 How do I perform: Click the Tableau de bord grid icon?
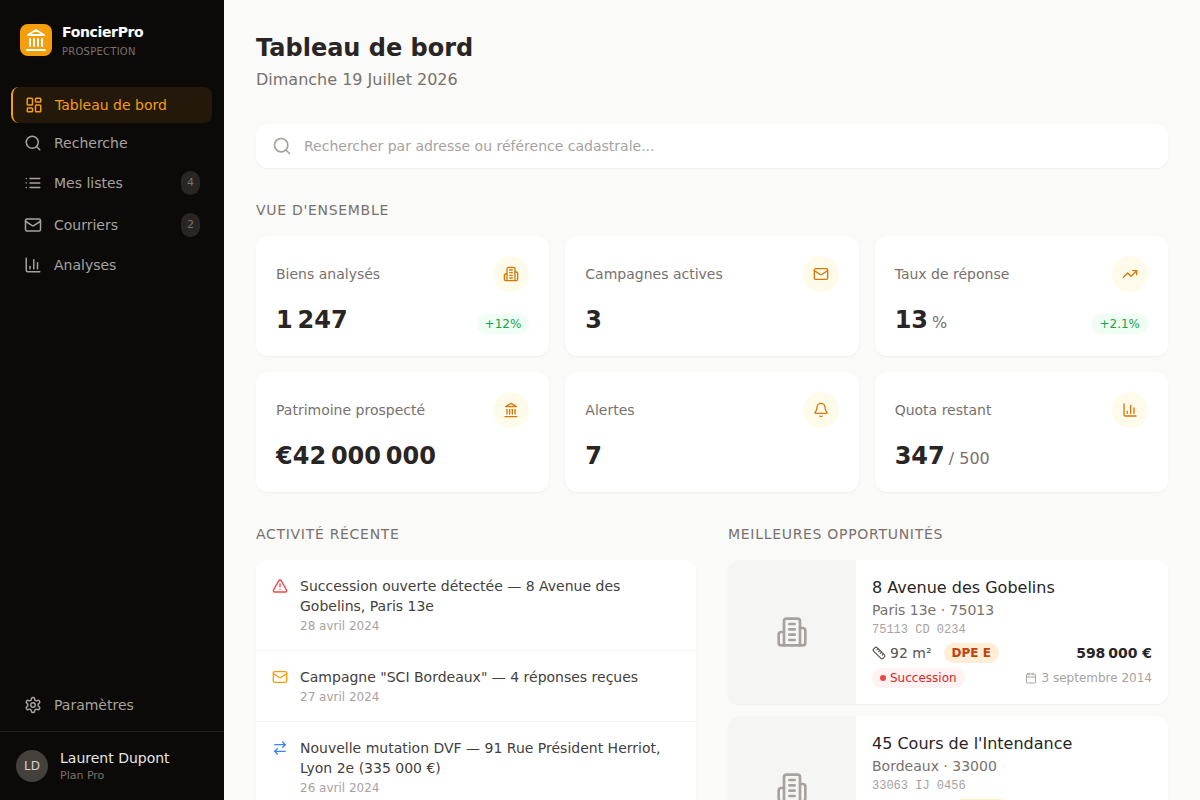pyautogui.click(x=34, y=105)
